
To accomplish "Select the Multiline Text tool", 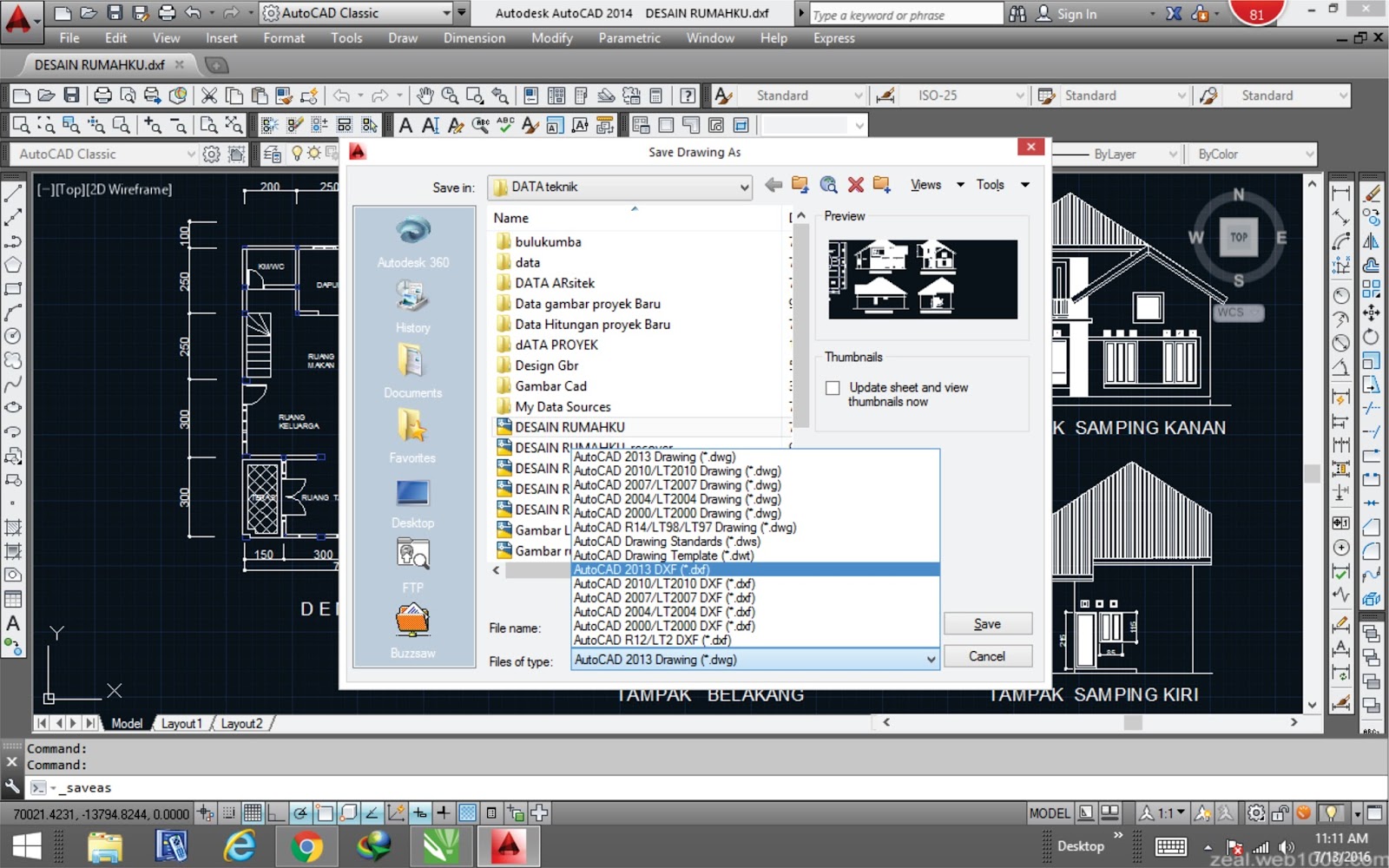I will (13, 622).
